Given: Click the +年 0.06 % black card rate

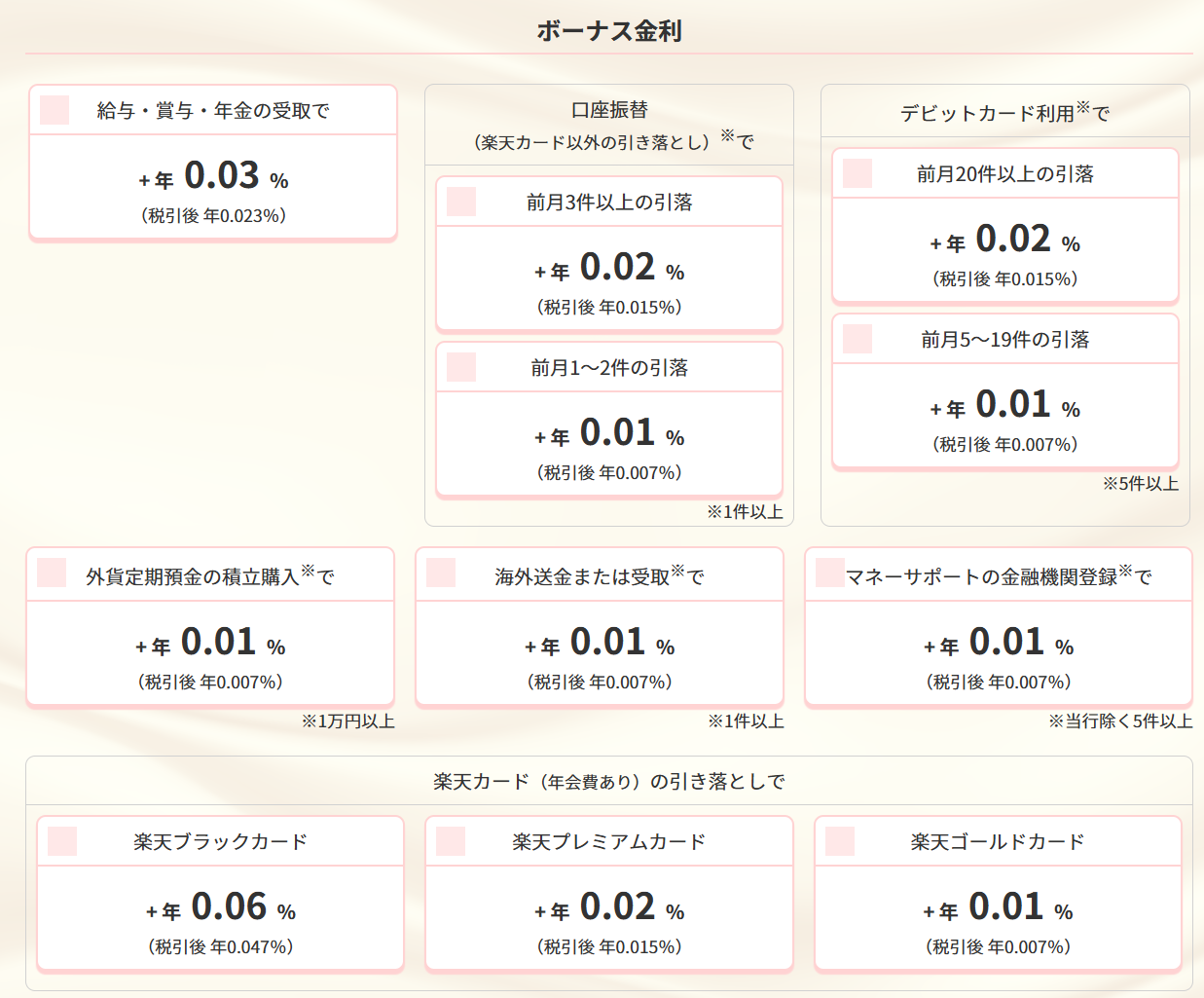Looking at the screenshot, I should click(x=221, y=907).
